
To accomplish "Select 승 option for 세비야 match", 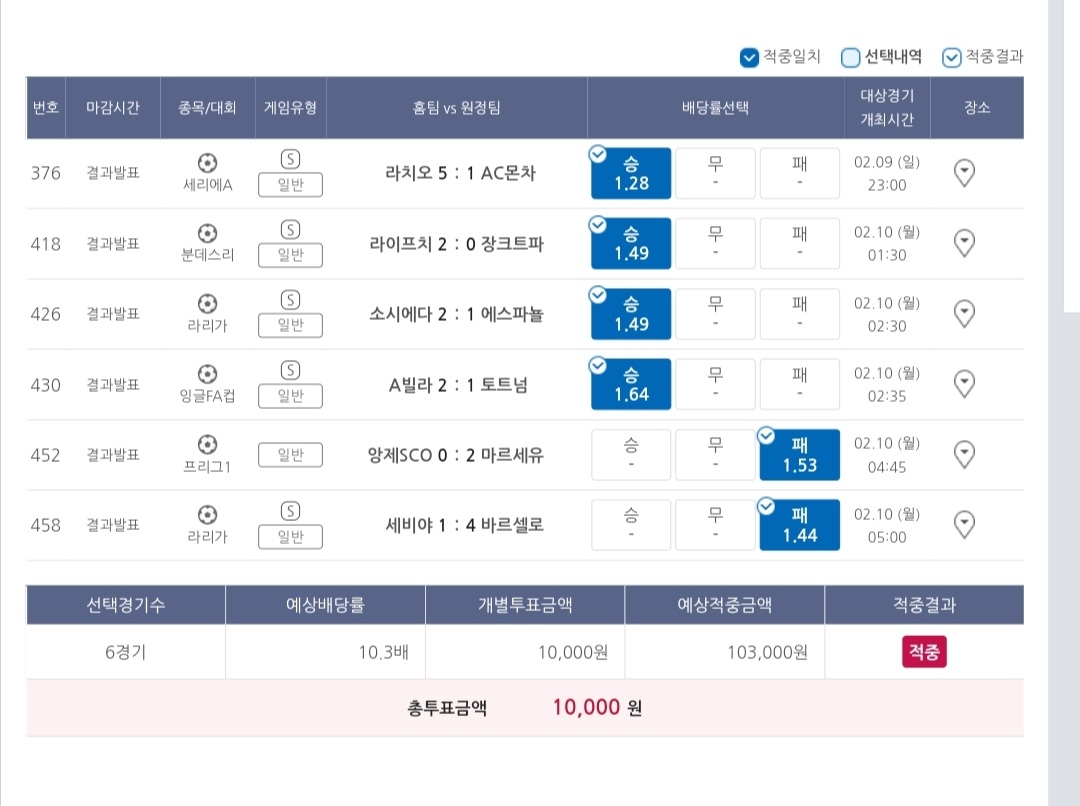I will click(631, 525).
